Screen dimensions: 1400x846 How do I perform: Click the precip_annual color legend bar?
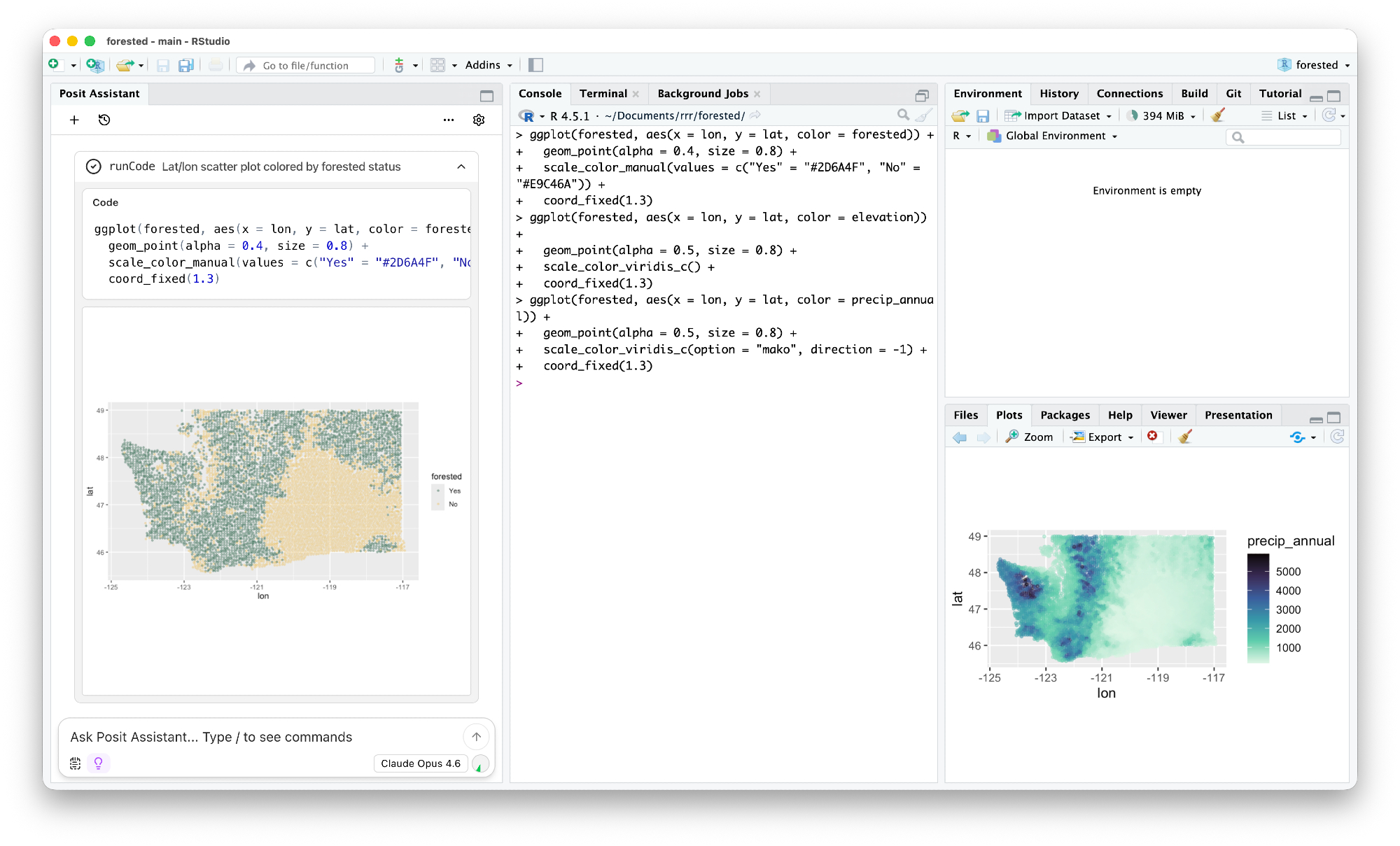[1258, 608]
